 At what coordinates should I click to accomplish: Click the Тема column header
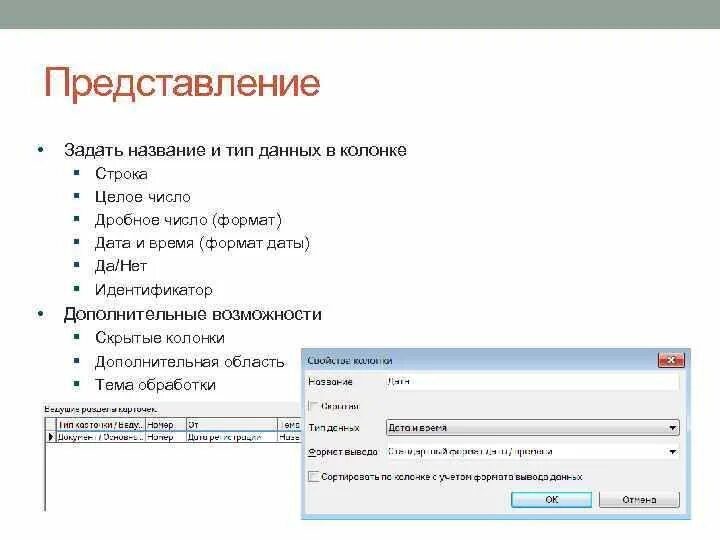[289, 425]
